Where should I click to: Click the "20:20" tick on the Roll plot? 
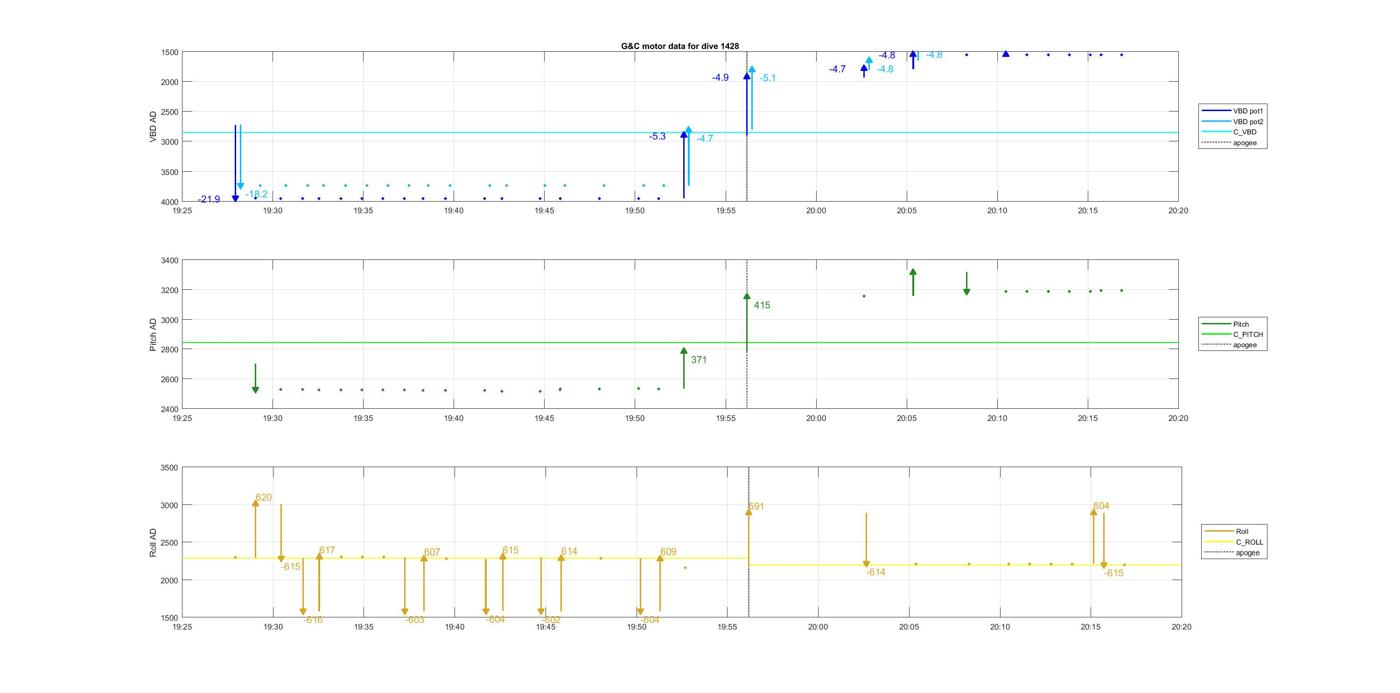point(1181,627)
